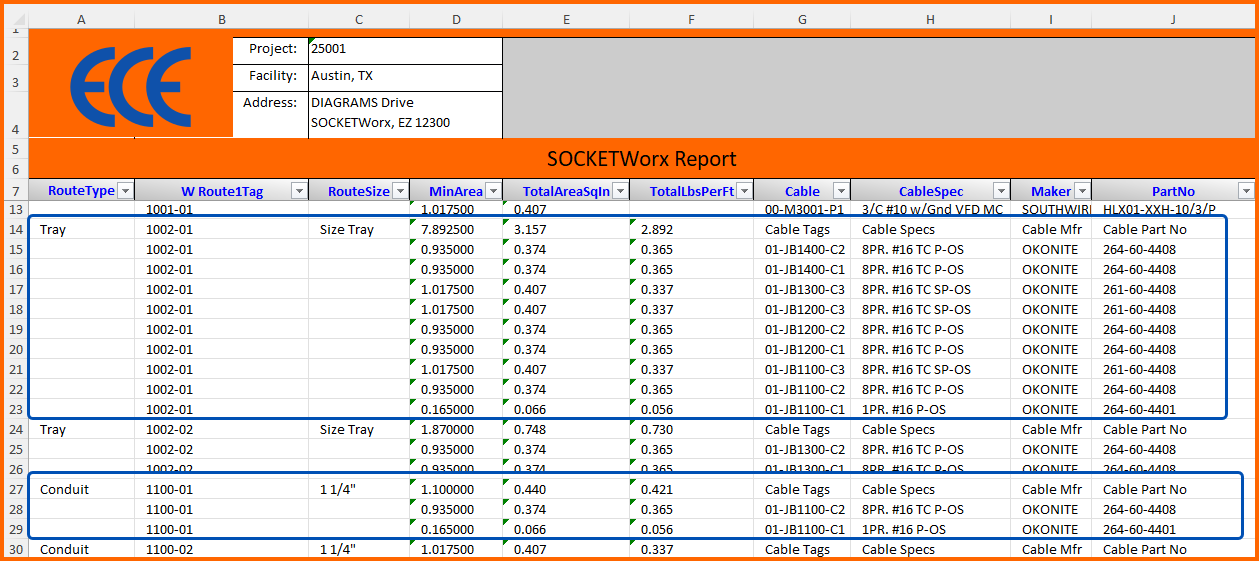Viewport: 1259px width, 561px height.
Task: Open the RouteType filter dropdown
Action: [125, 191]
